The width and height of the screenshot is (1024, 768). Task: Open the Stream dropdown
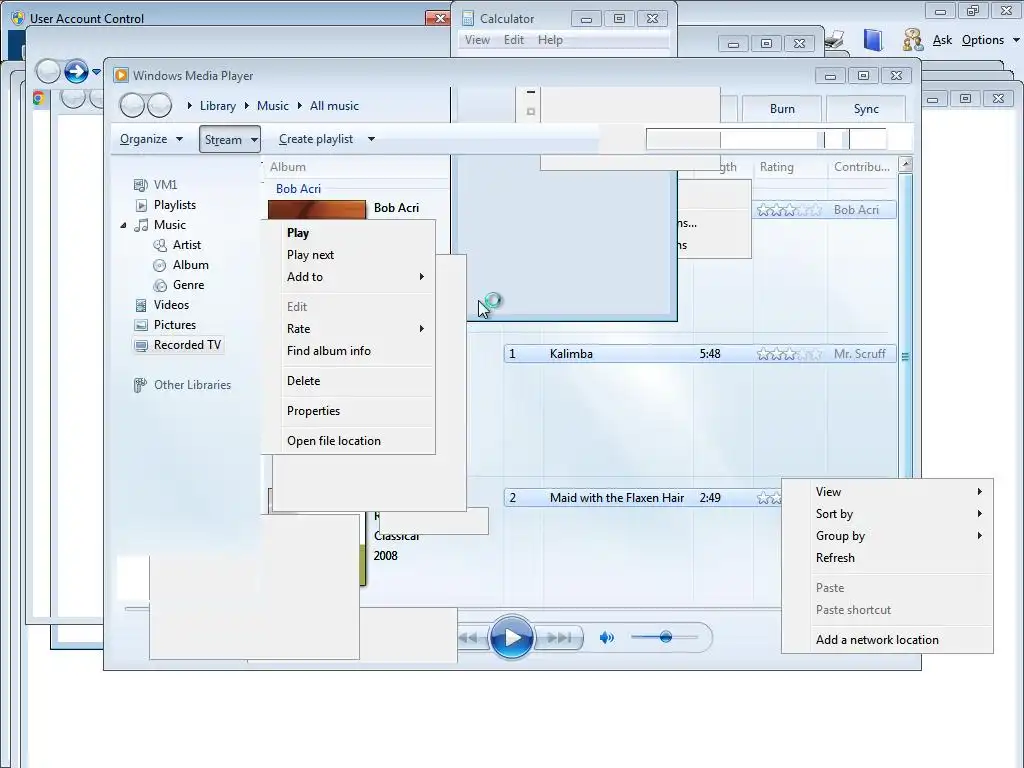pos(230,139)
